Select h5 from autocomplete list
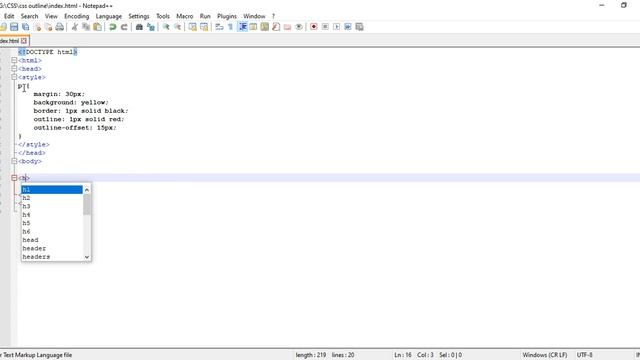This screenshot has width=640, height=360. (x=52, y=223)
